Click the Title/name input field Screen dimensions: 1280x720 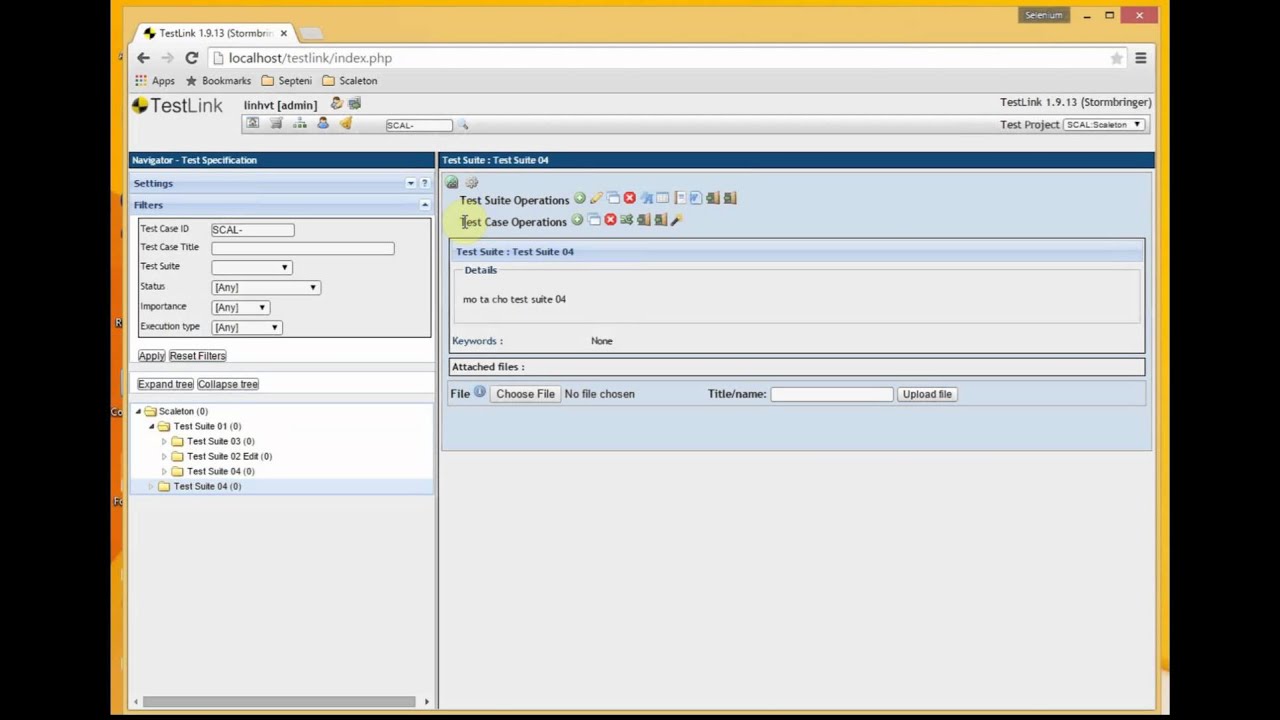point(831,394)
